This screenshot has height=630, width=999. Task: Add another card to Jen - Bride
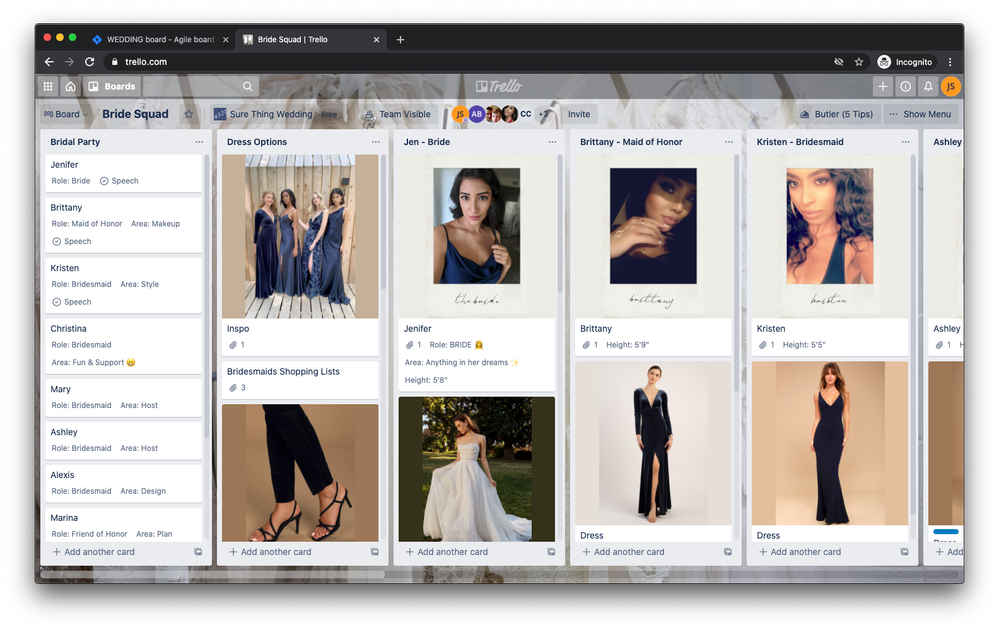click(x=447, y=552)
